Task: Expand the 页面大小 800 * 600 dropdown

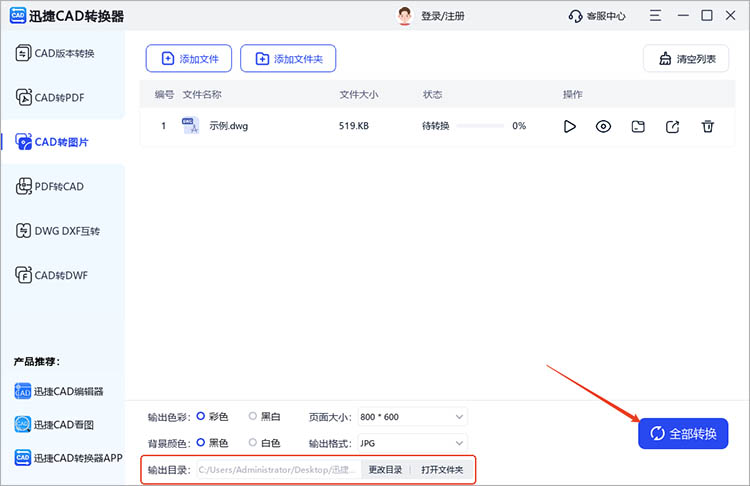Action: click(x=412, y=417)
